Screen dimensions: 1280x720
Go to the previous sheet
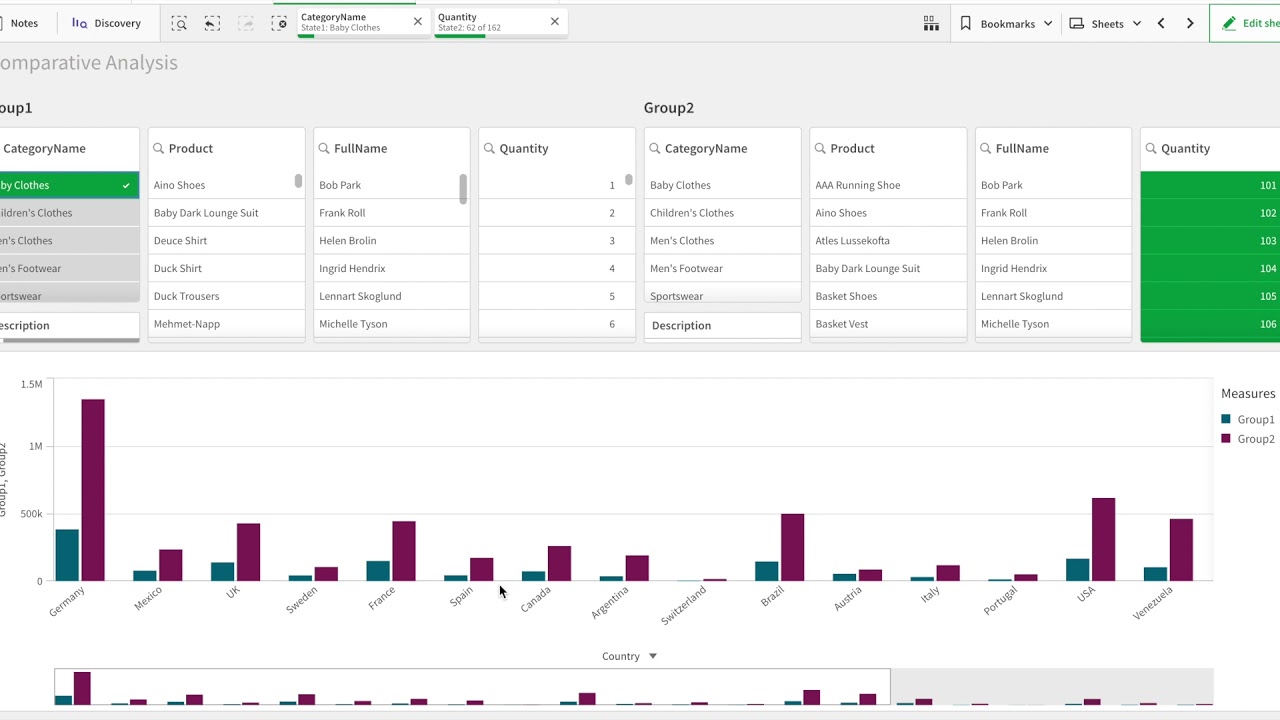tap(1161, 23)
